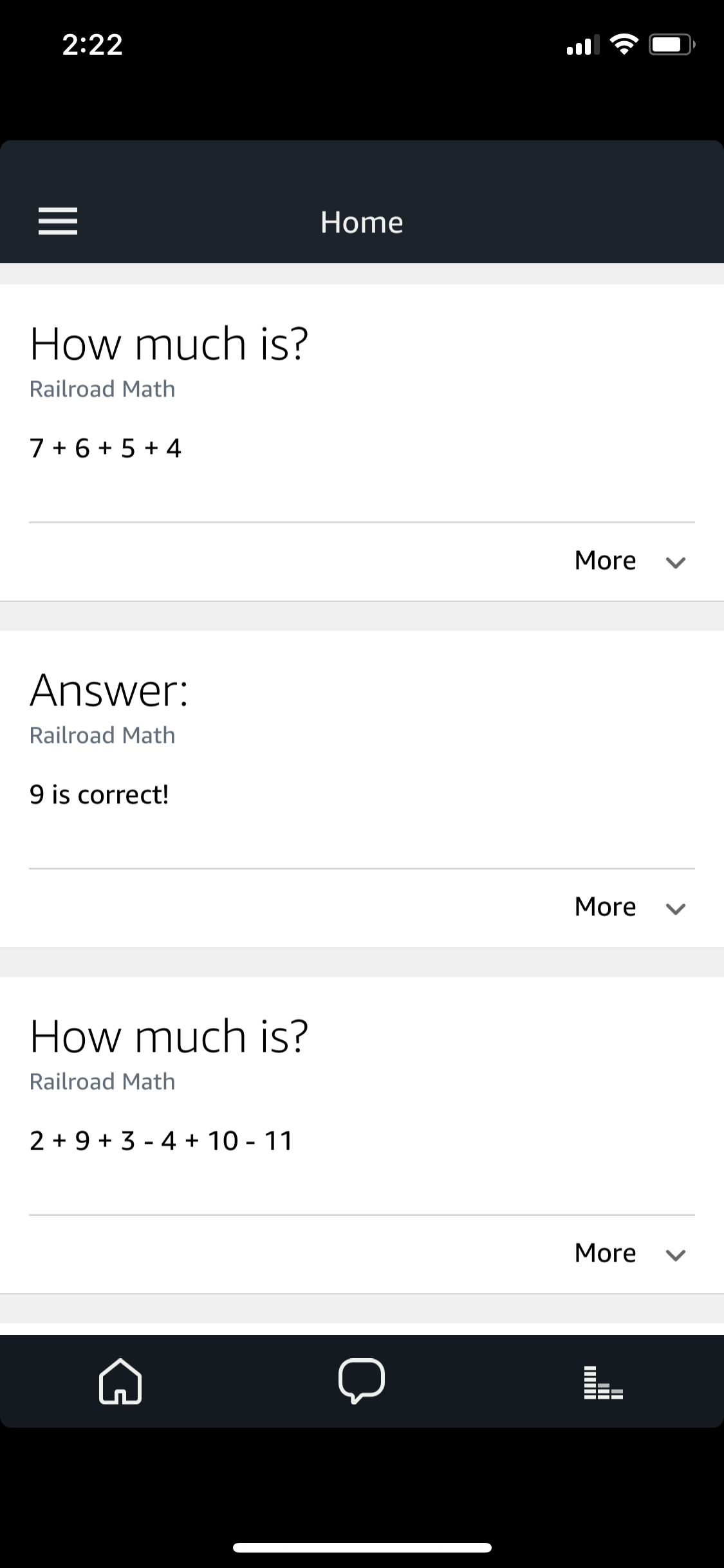Click chevron on the first How much is card

[675, 563]
